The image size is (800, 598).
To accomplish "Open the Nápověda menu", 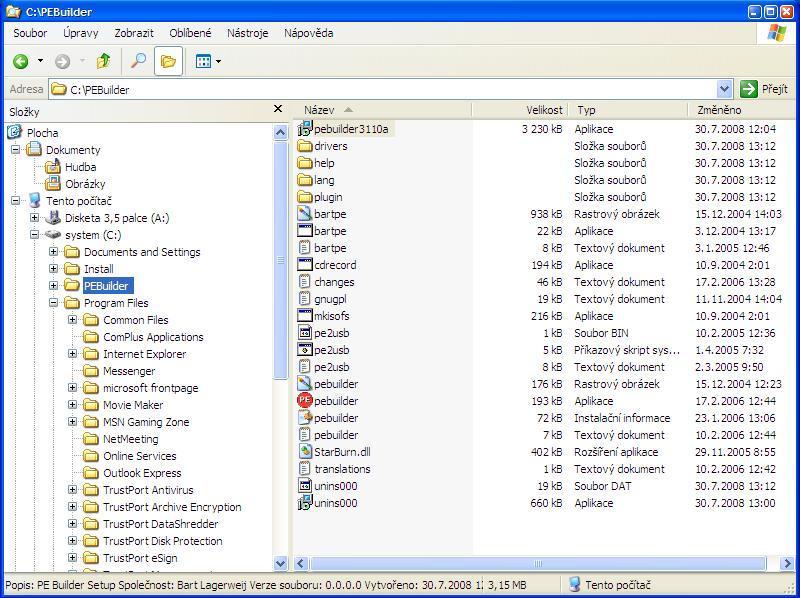I will 309,33.
